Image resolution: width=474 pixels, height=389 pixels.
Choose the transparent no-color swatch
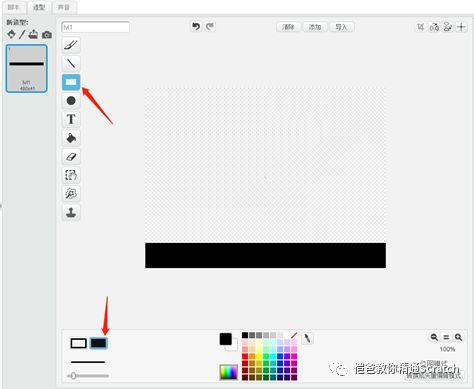(x=294, y=335)
